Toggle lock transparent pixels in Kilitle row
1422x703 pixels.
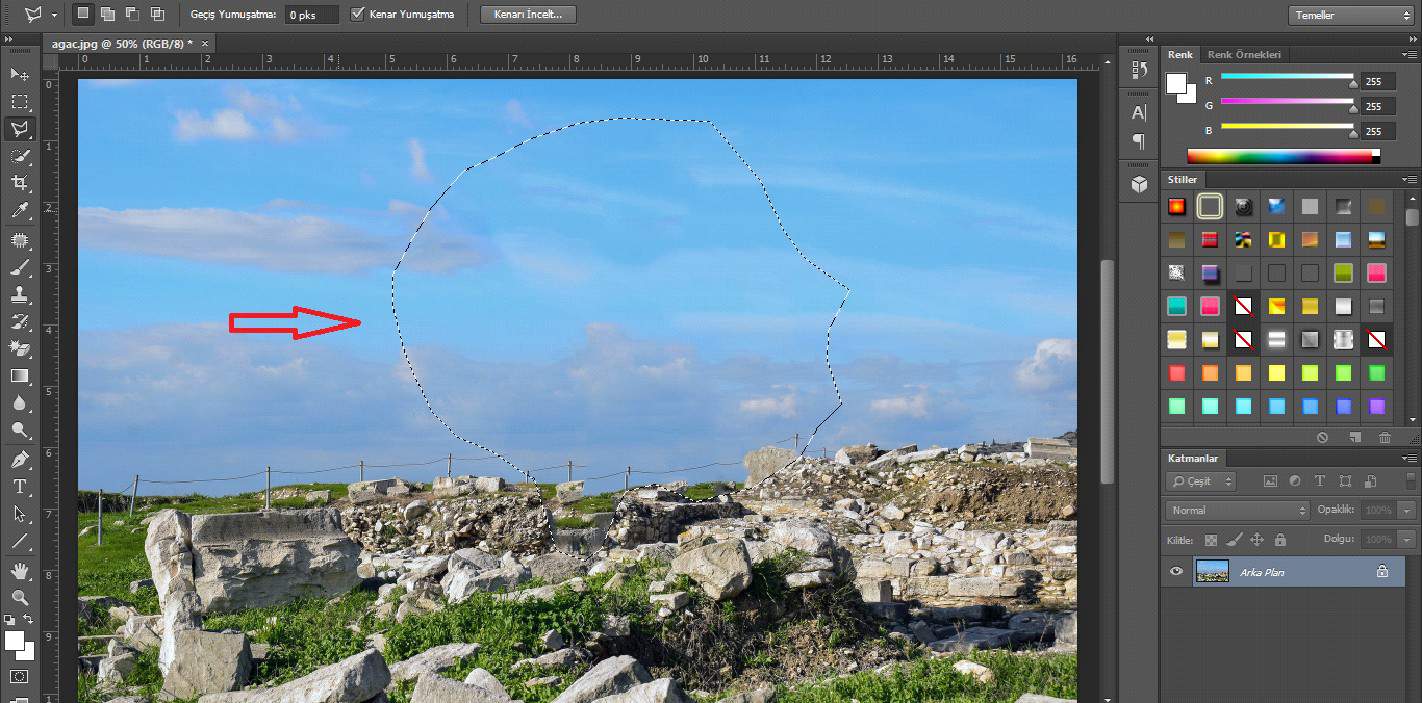(x=1210, y=539)
